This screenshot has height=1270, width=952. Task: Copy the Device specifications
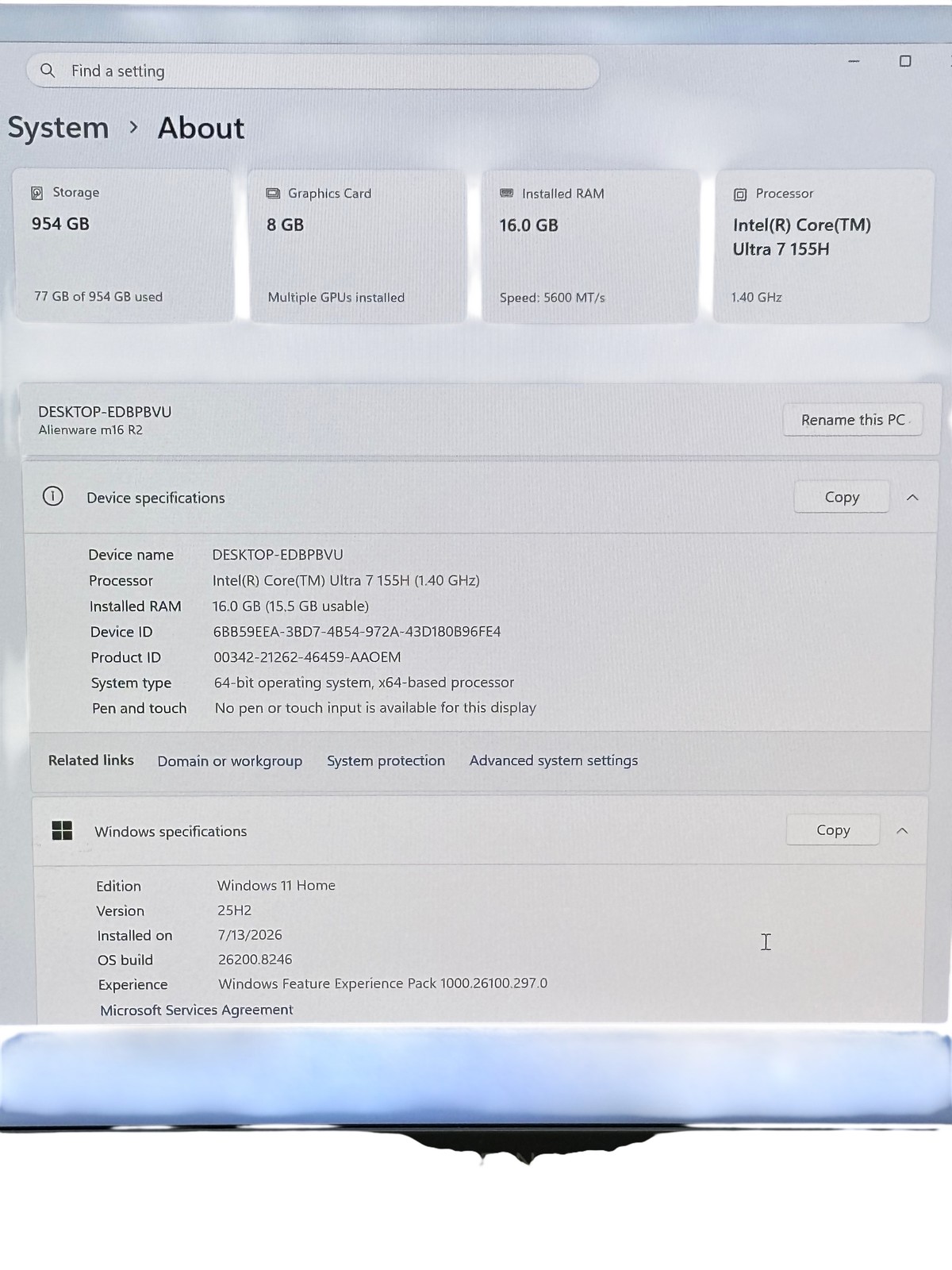(842, 497)
